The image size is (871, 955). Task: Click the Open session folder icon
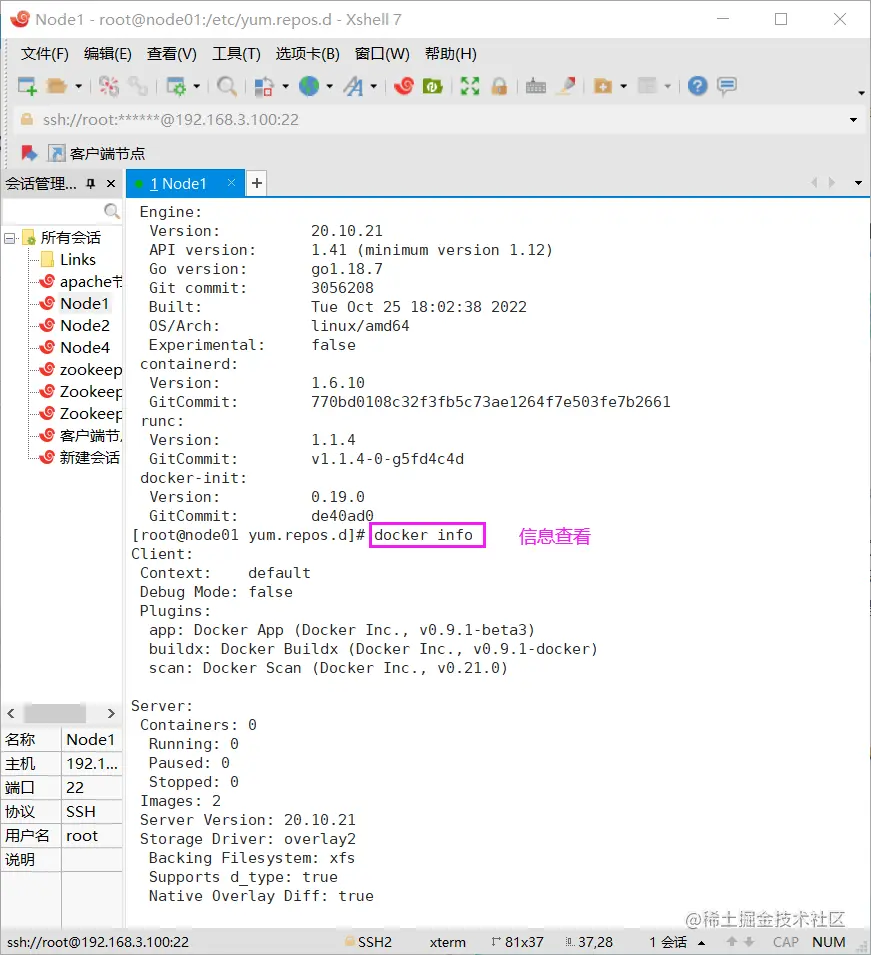57,86
